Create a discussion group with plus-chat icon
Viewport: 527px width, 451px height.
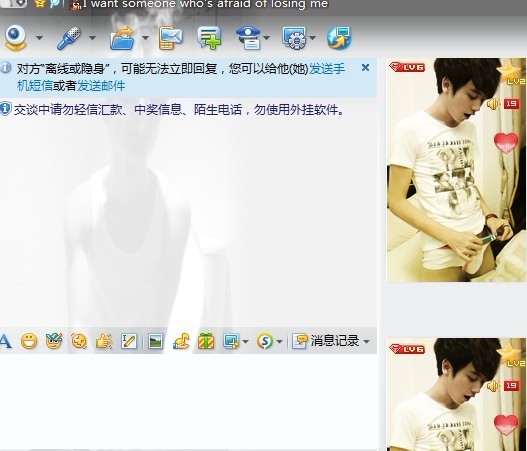pos(209,38)
